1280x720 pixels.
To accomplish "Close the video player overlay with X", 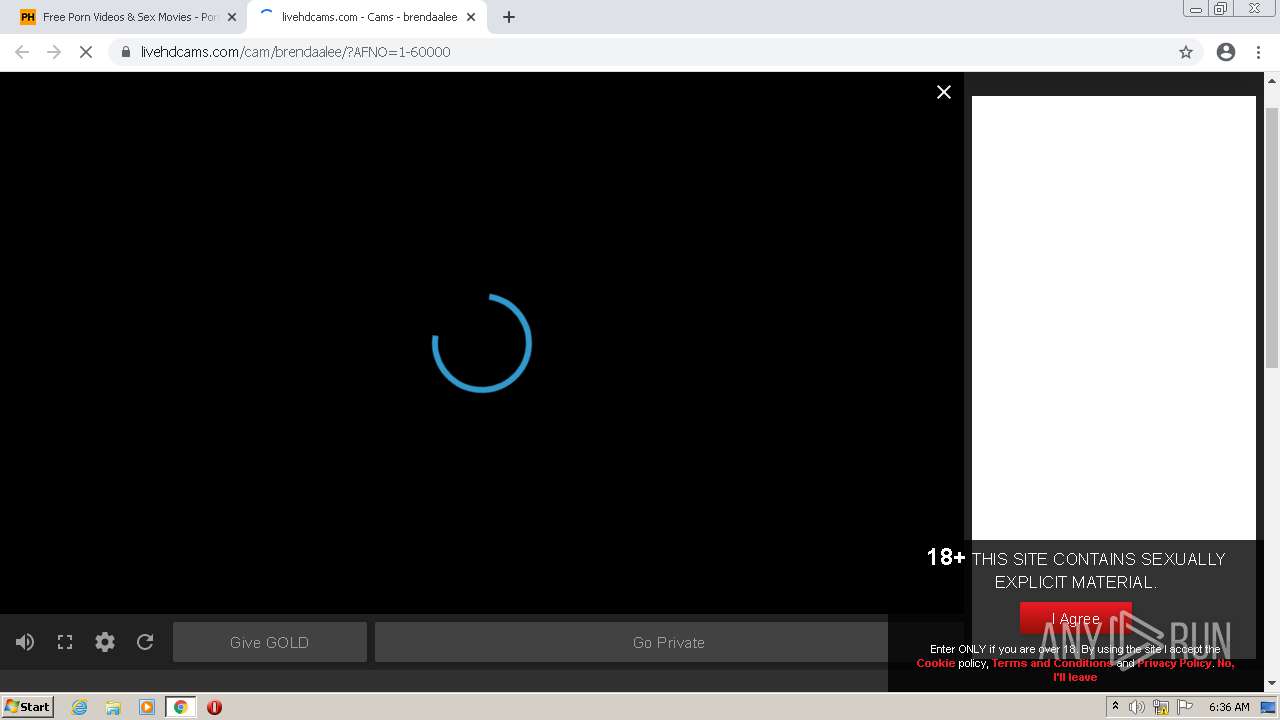I will tap(943, 92).
